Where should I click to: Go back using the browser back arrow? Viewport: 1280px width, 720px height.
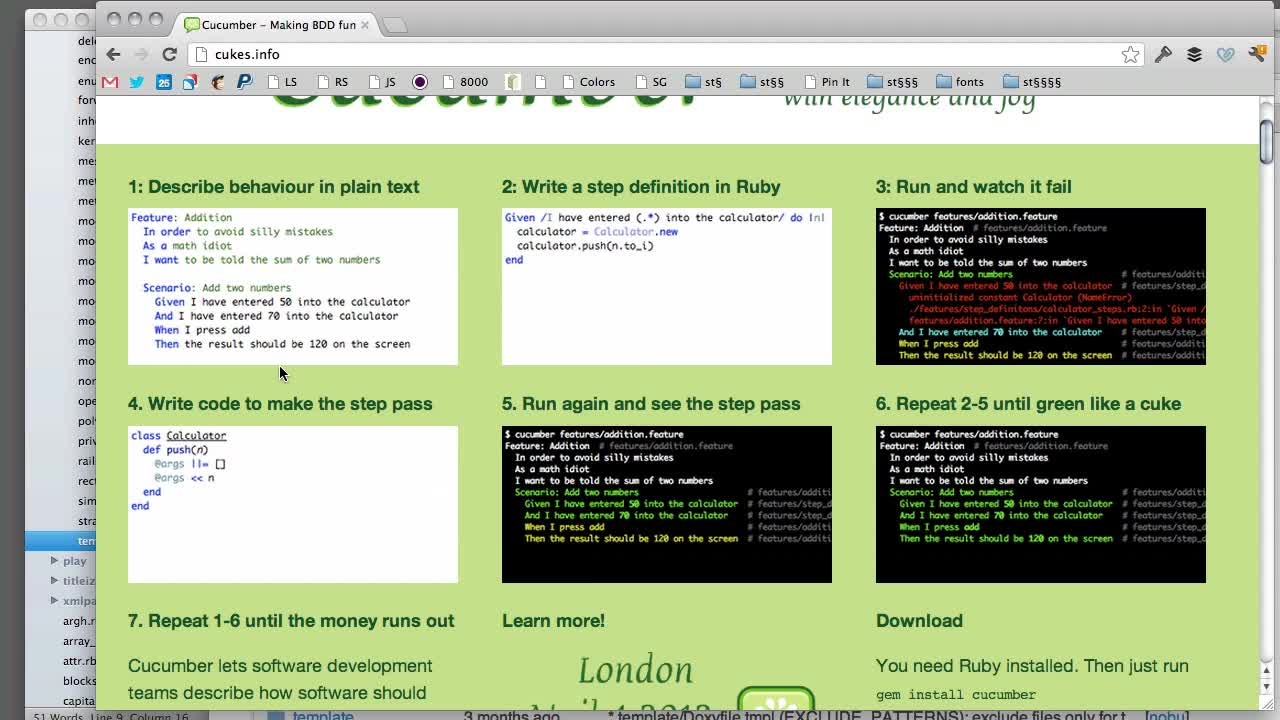[x=113, y=54]
